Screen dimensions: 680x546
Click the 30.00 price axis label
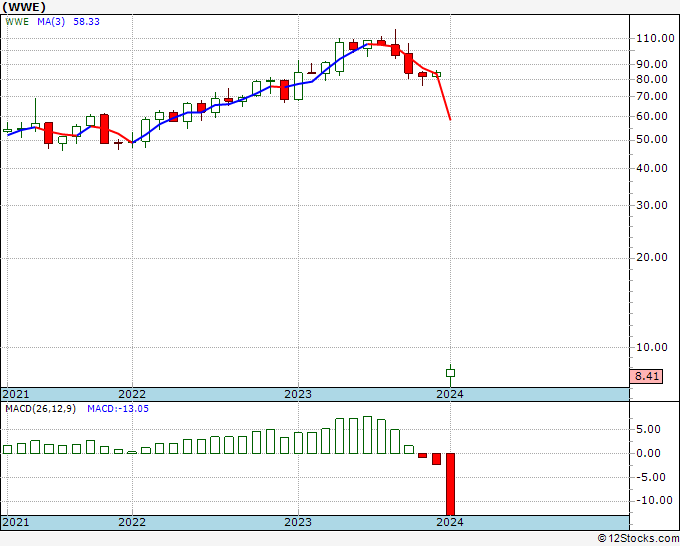tap(651, 205)
